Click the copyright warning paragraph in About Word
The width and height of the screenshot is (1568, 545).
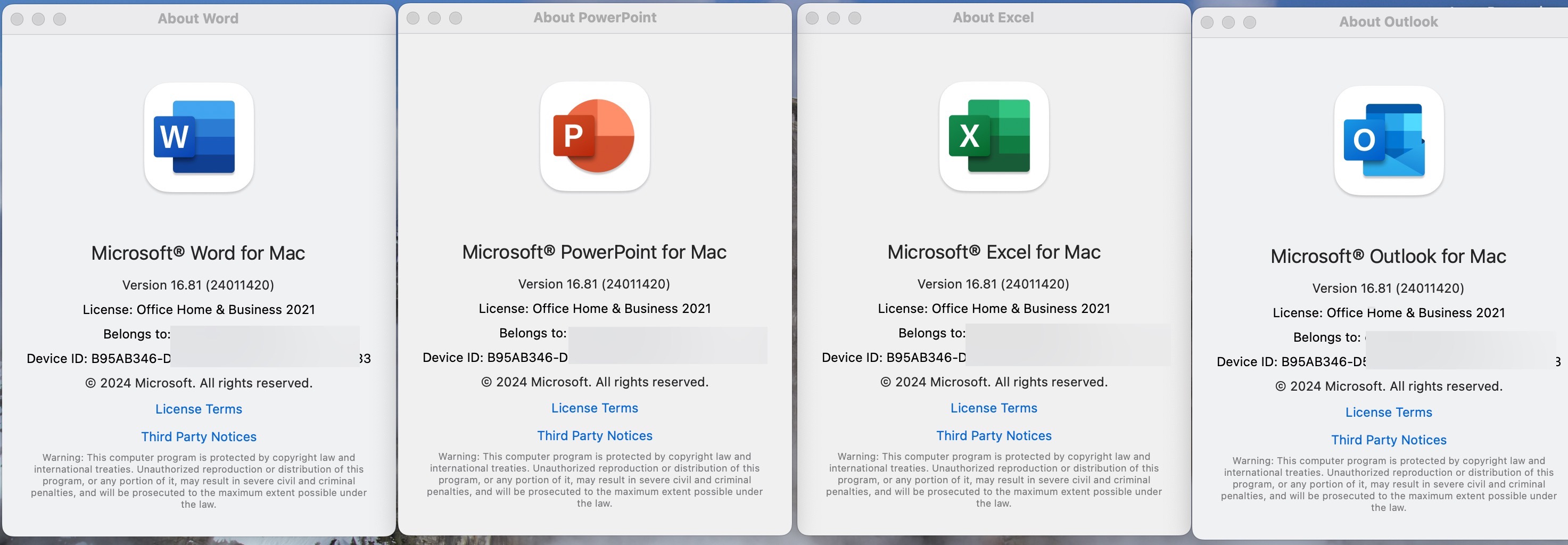pos(199,481)
